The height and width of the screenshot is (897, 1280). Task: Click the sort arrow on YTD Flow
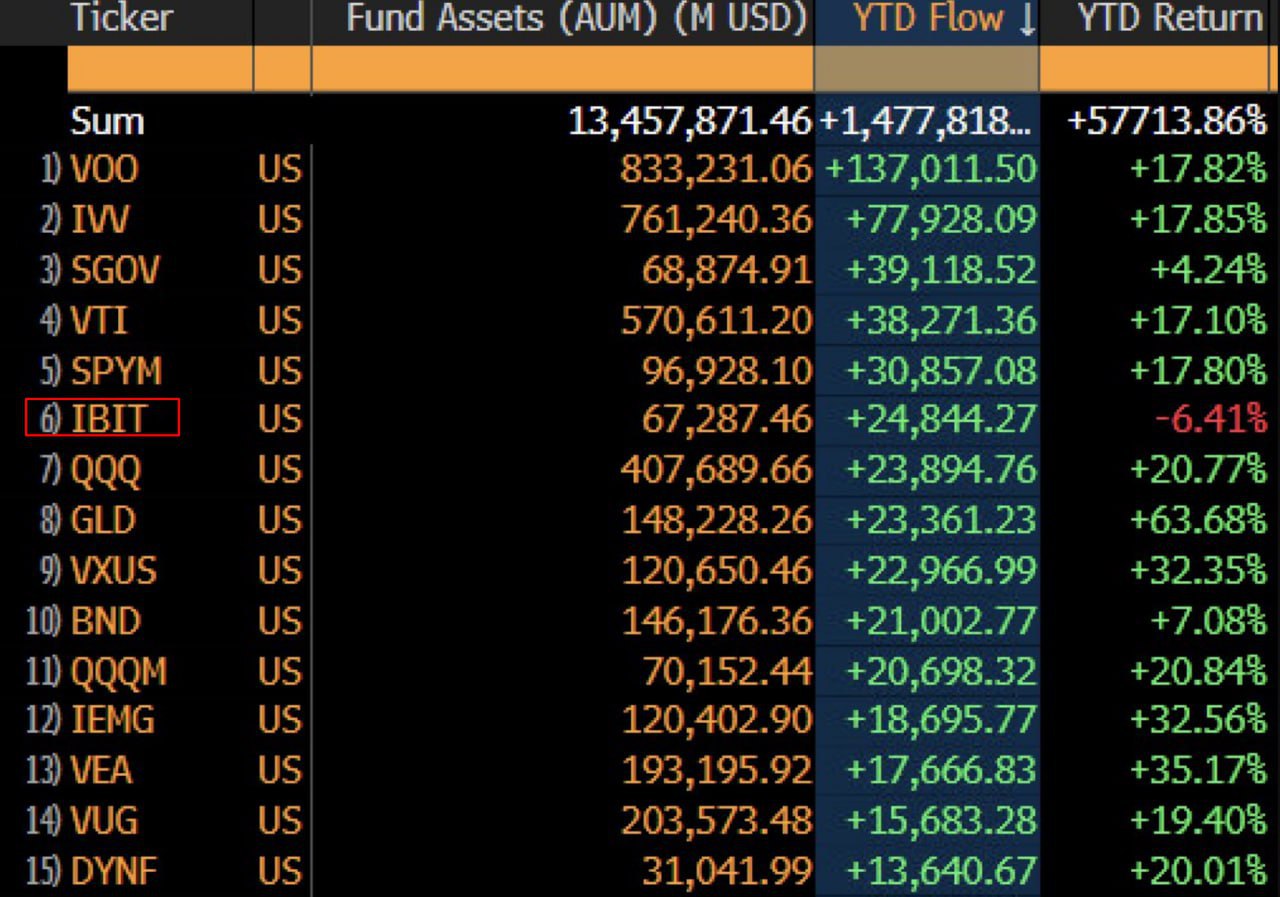(1026, 20)
